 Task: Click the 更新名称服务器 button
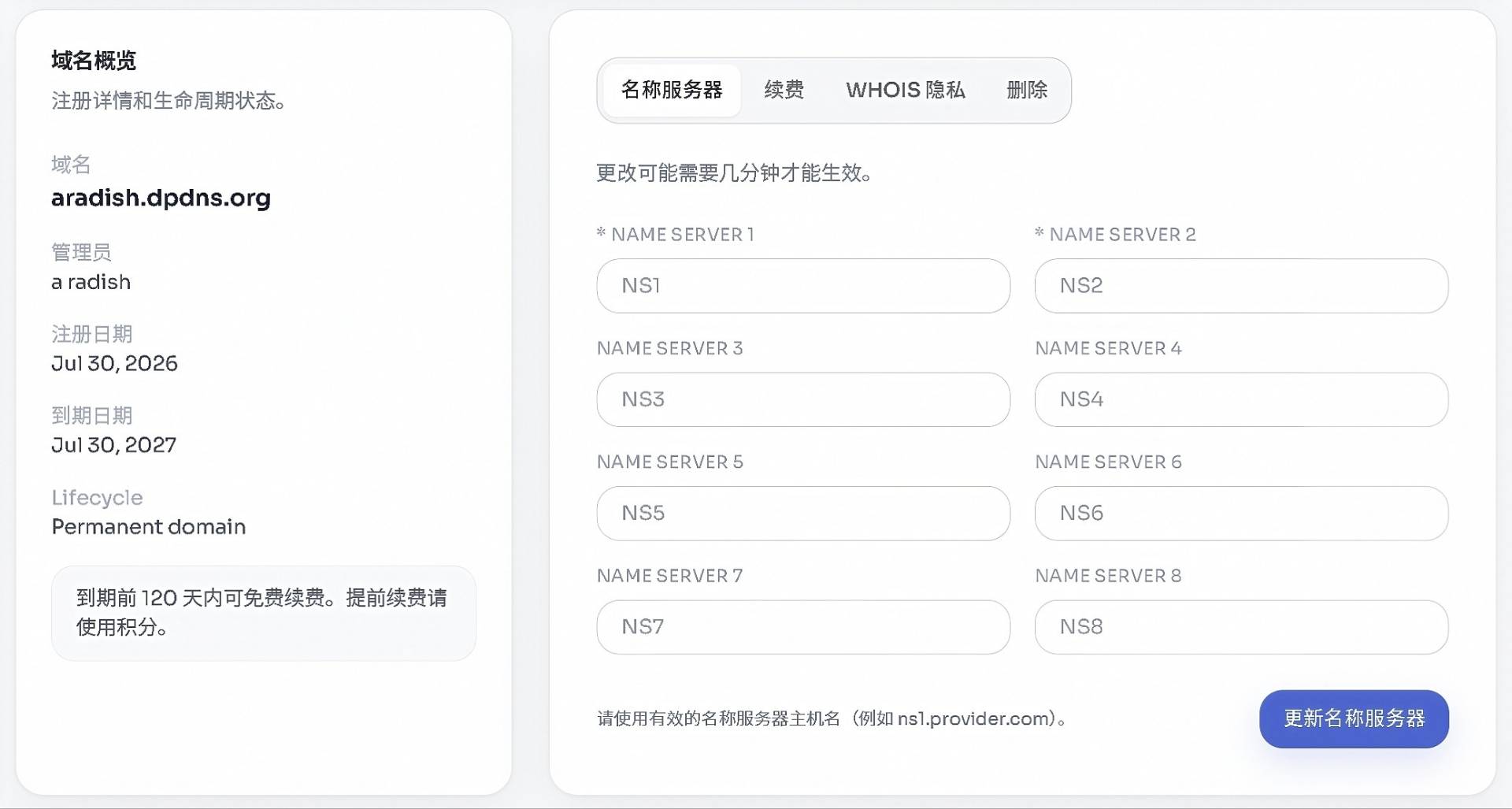click(1354, 718)
